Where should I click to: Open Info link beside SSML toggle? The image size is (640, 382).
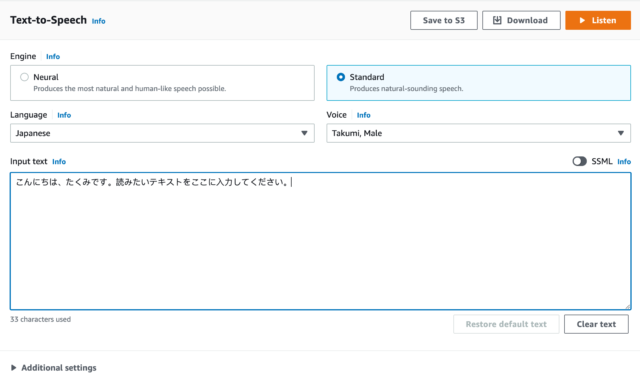click(x=624, y=162)
